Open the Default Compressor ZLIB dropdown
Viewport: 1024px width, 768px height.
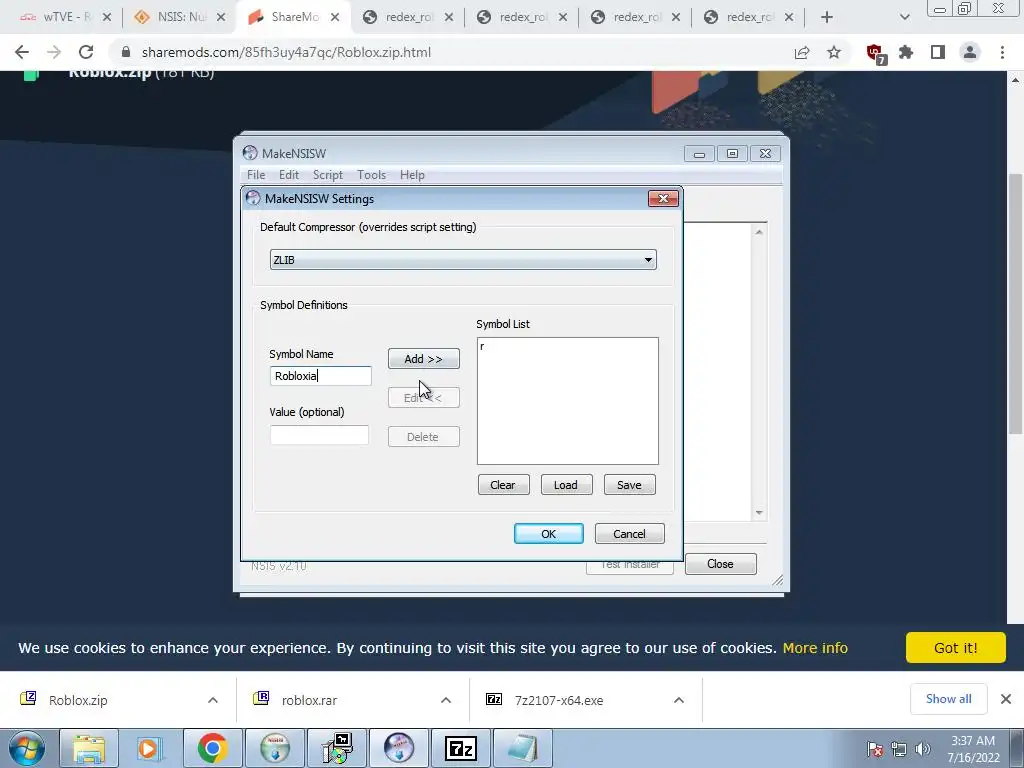point(463,260)
